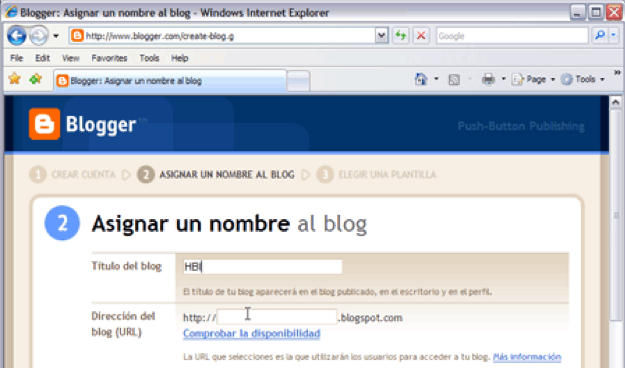
Task: Click the browser Back arrow button
Action: [17, 36]
